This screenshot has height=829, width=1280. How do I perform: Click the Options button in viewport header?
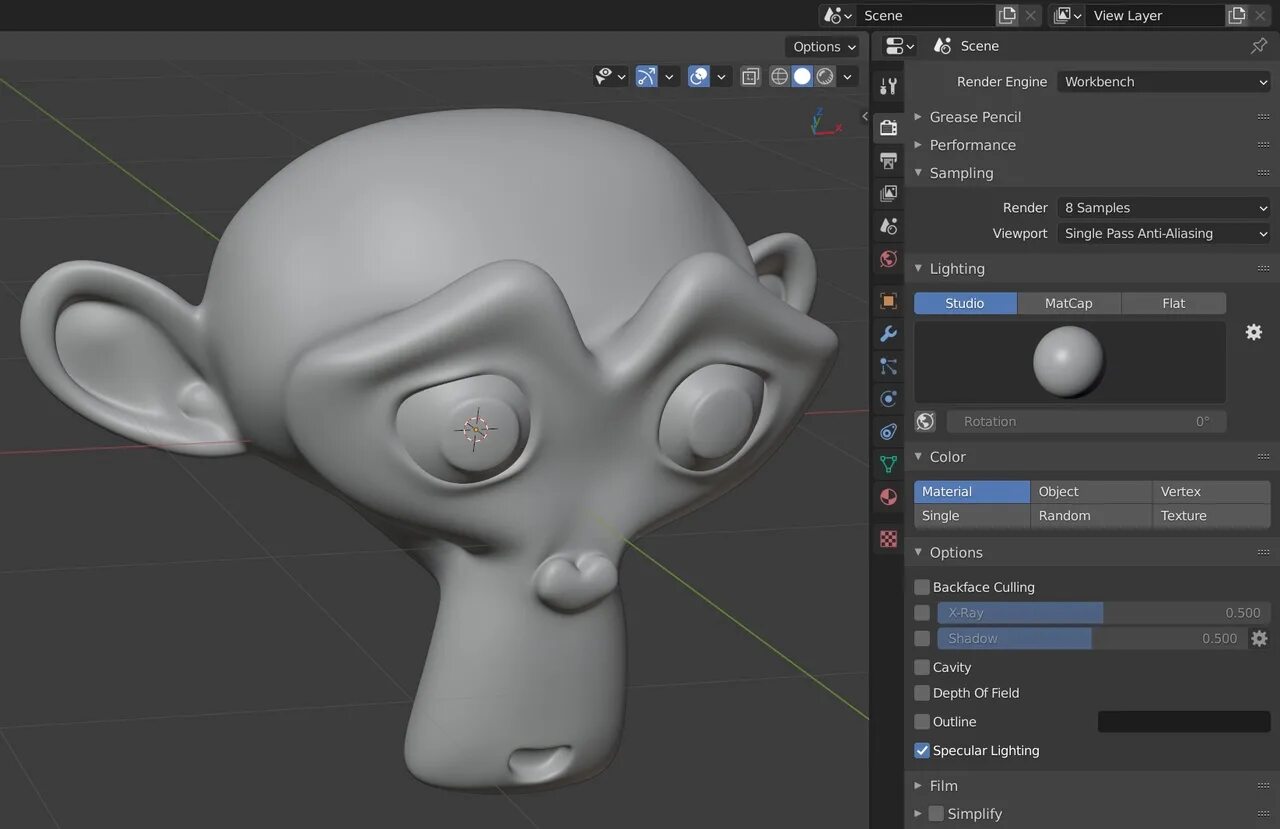pyautogui.click(x=823, y=47)
